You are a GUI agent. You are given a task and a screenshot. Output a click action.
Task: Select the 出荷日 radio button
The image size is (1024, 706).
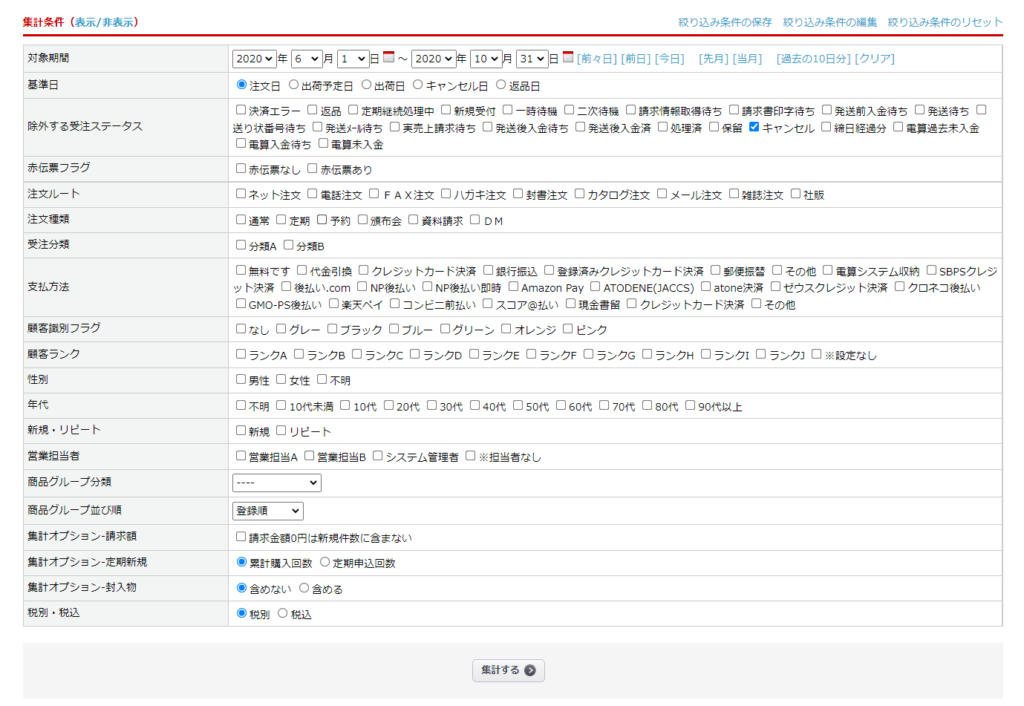(367, 86)
